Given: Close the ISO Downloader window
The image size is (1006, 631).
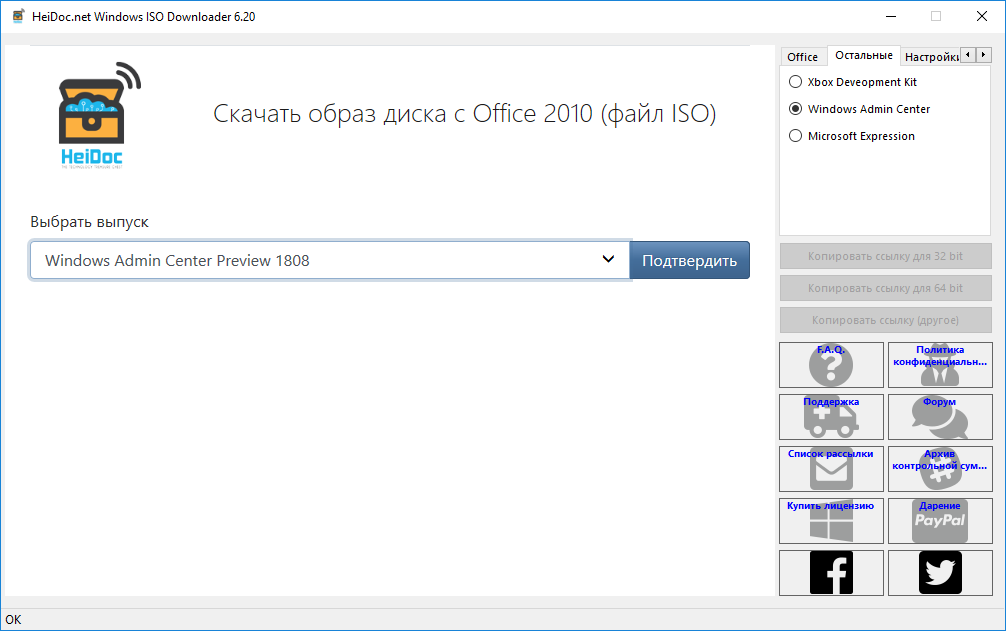Looking at the screenshot, I should 982,17.
